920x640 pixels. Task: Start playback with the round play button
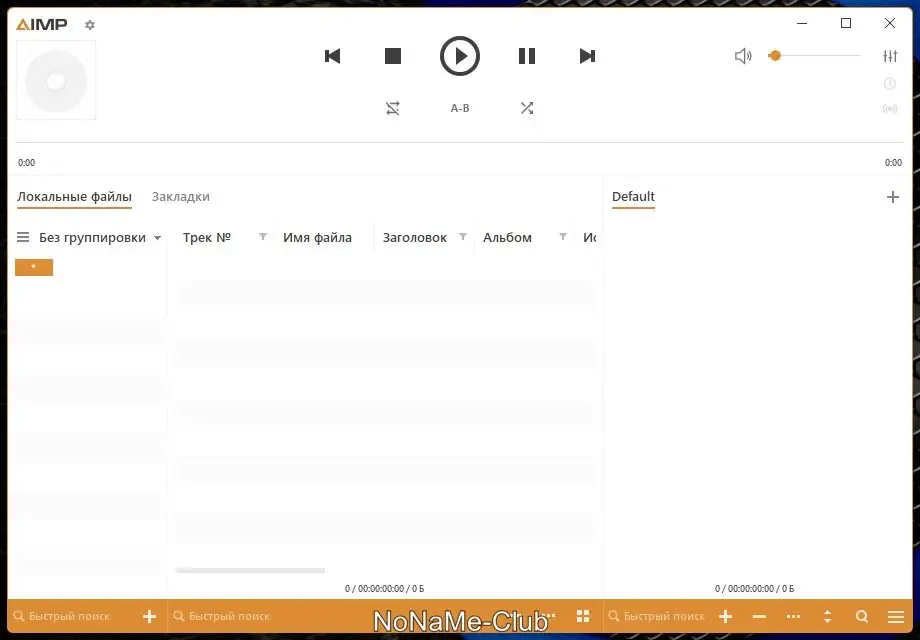[x=460, y=56]
